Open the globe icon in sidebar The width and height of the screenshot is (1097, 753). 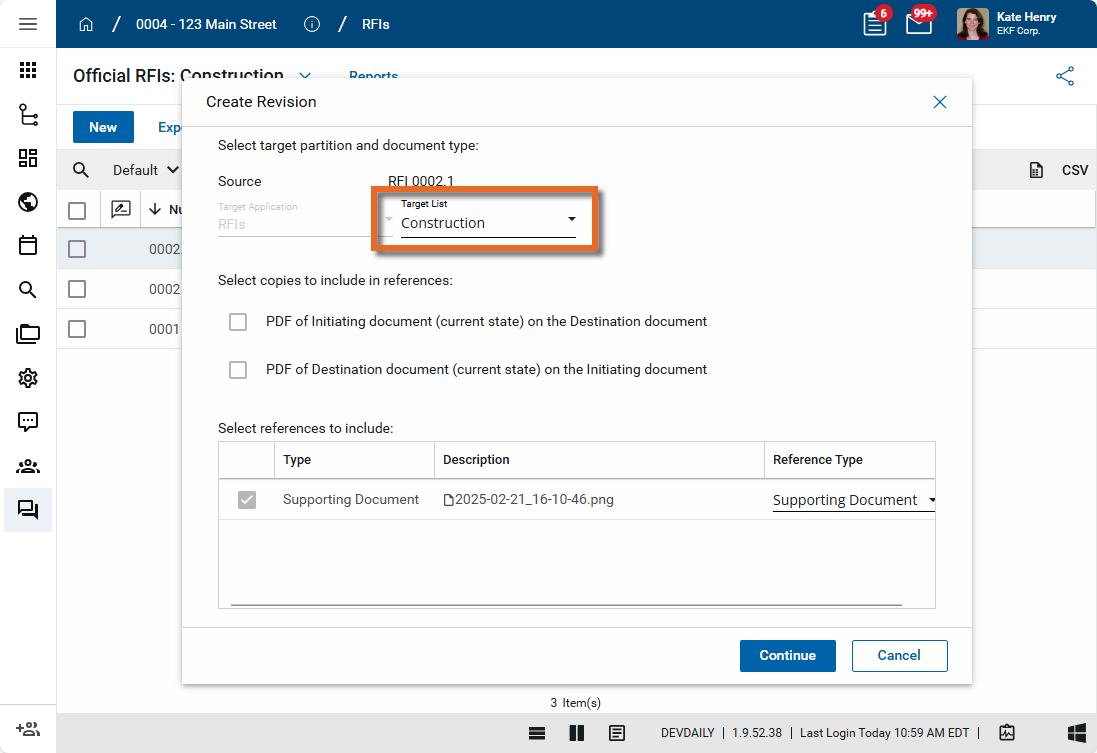click(x=28, y=202)
